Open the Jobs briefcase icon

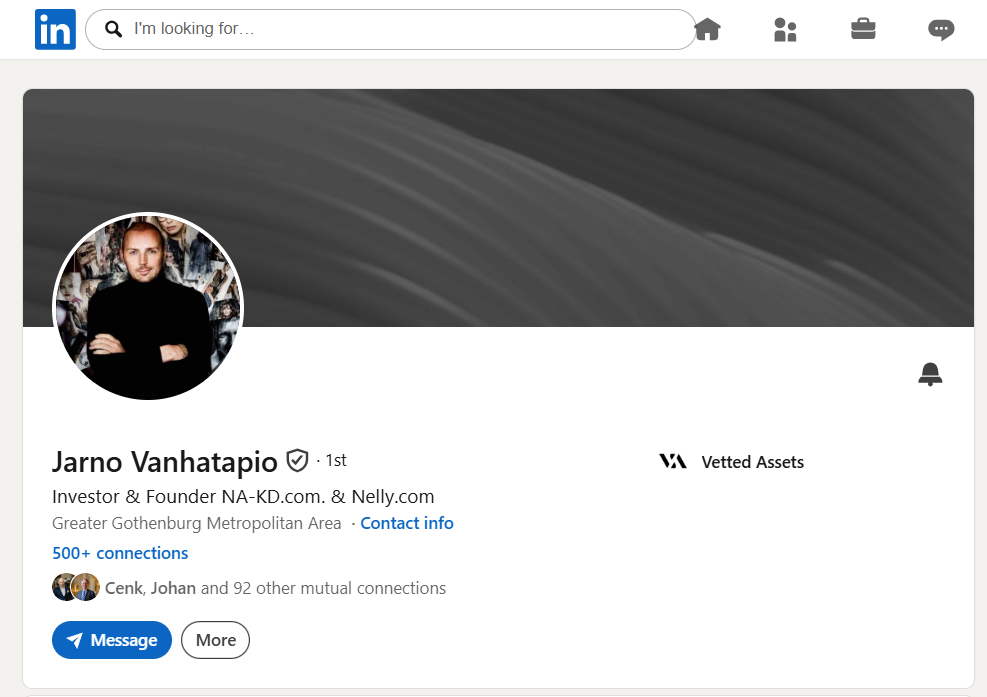(x=863, y=29)
